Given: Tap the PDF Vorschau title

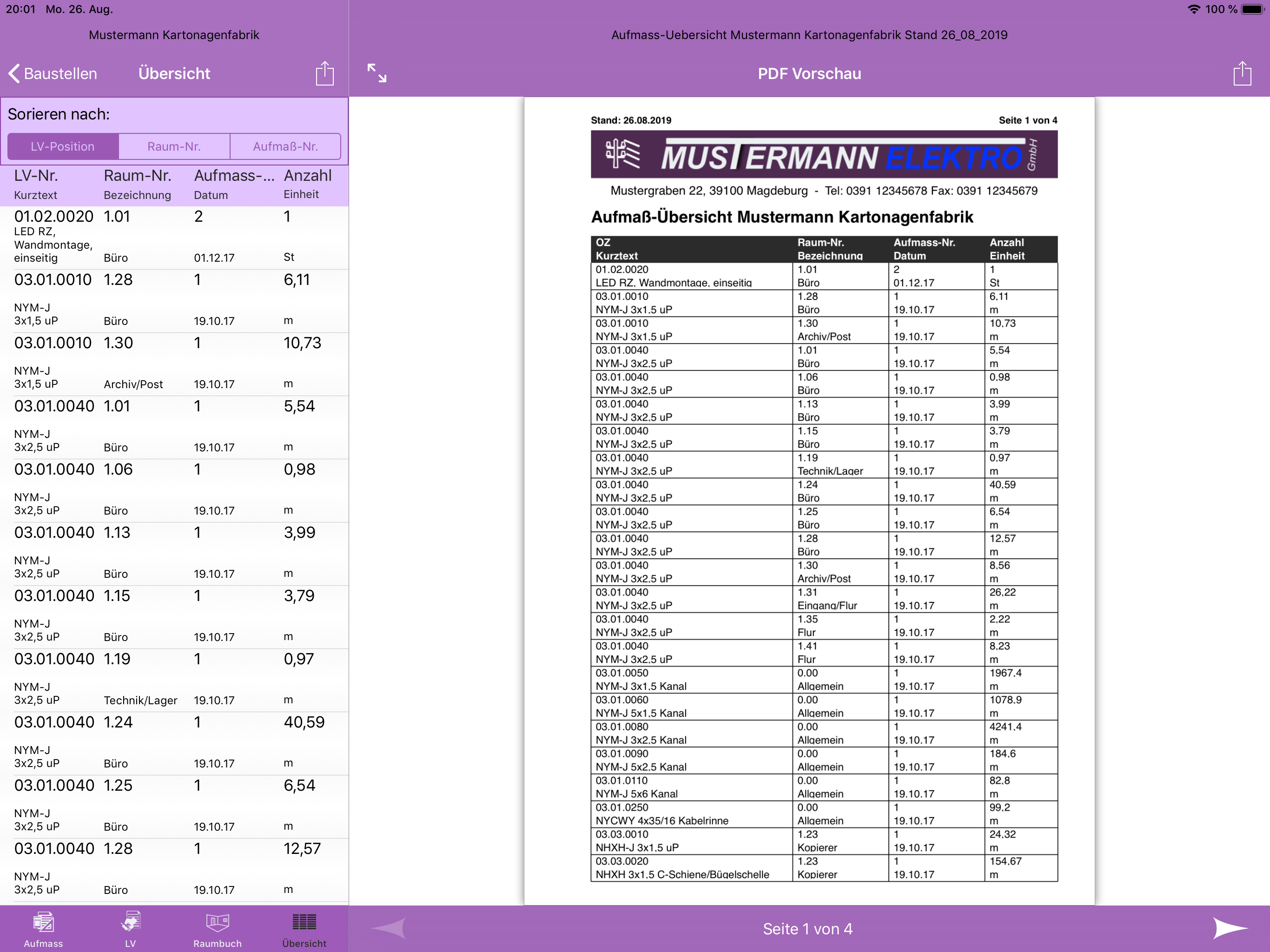Looking at the screenshot, I should (x=809, y=73).
